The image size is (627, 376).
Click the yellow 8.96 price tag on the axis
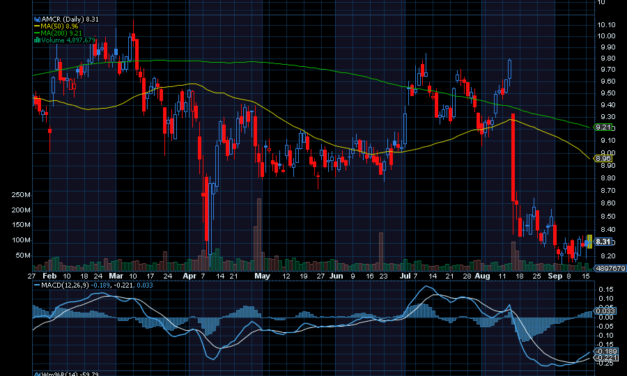click(603, 158)
